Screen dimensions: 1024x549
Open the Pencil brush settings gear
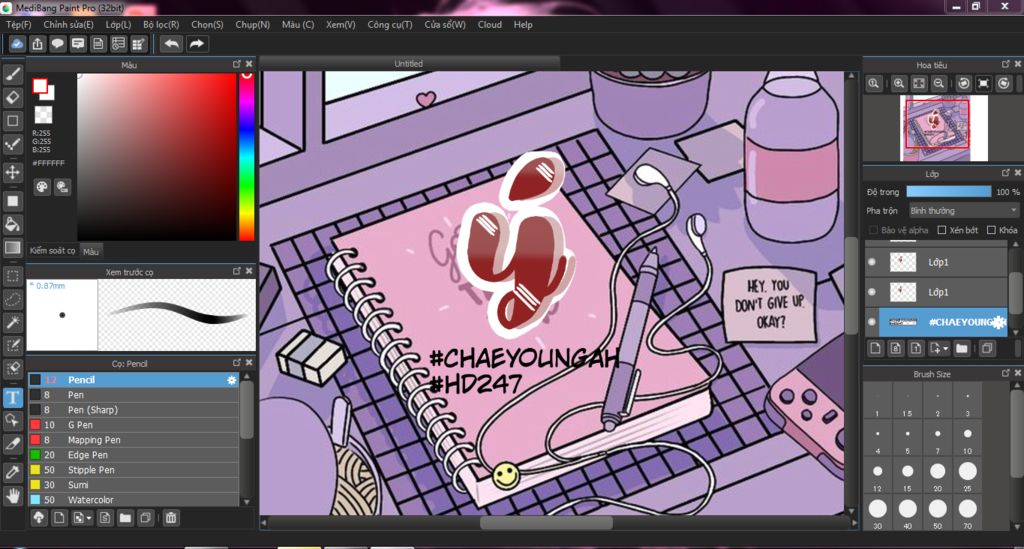pyautogui.click(x=232, y=380)
